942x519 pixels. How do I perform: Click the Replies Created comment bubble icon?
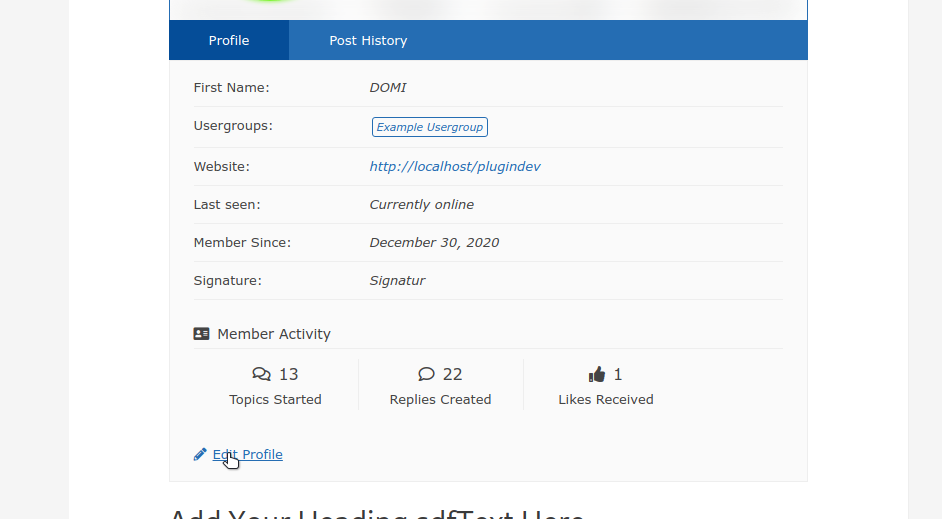coord(426,374)
